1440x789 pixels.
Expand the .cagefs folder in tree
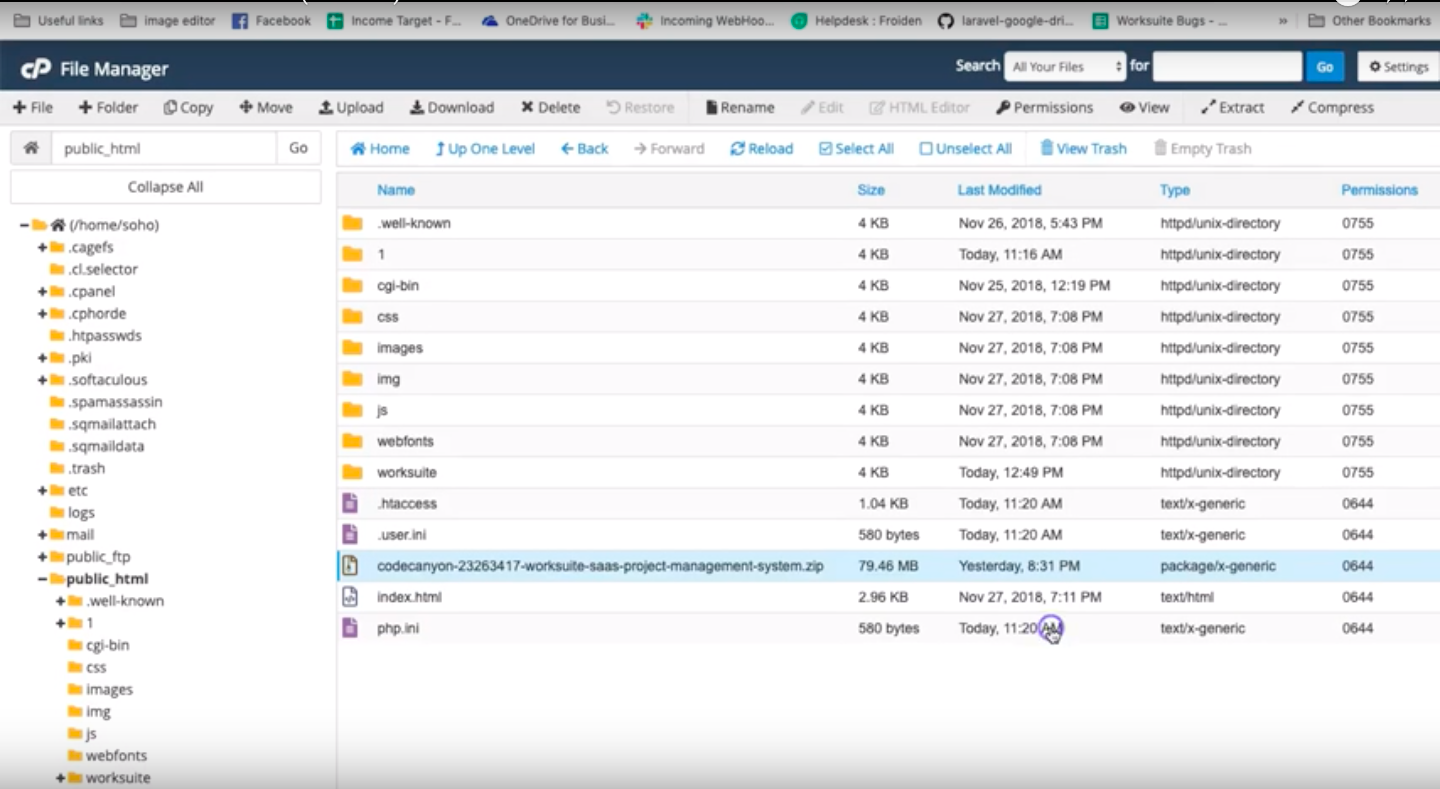pos(43,247)
